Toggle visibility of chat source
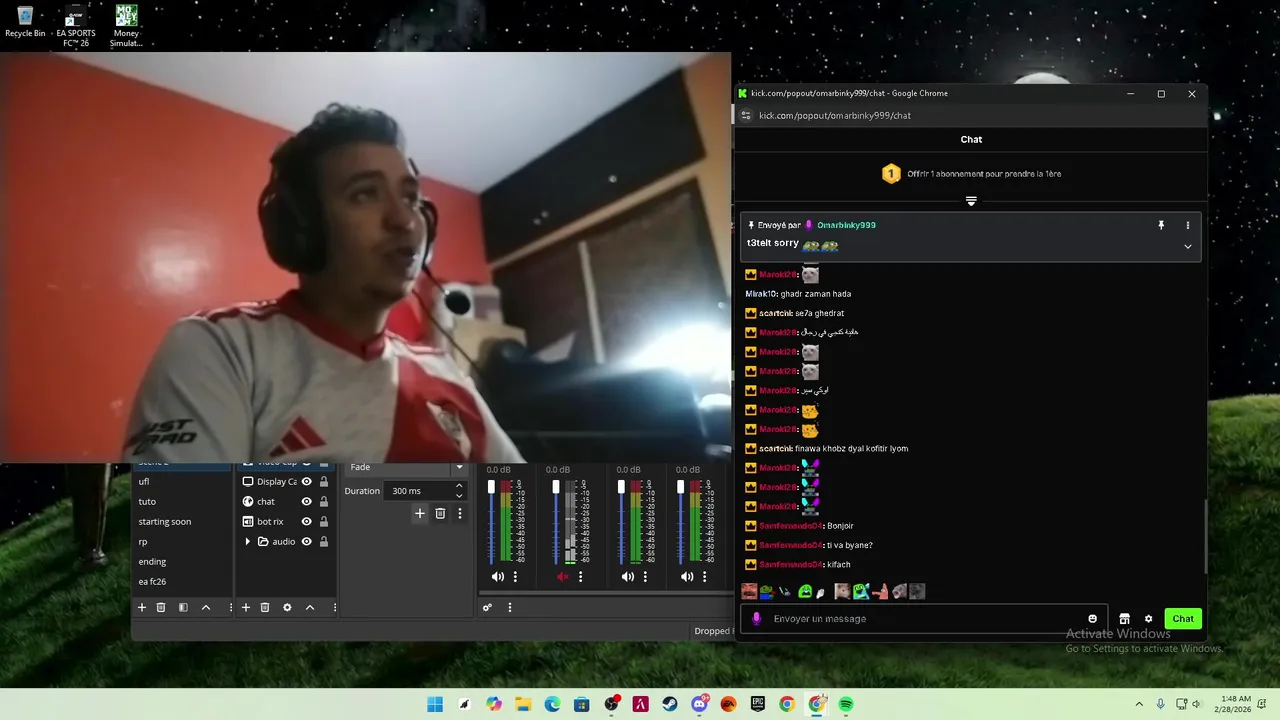This screenshot has width=1280, height=720. 307,501
